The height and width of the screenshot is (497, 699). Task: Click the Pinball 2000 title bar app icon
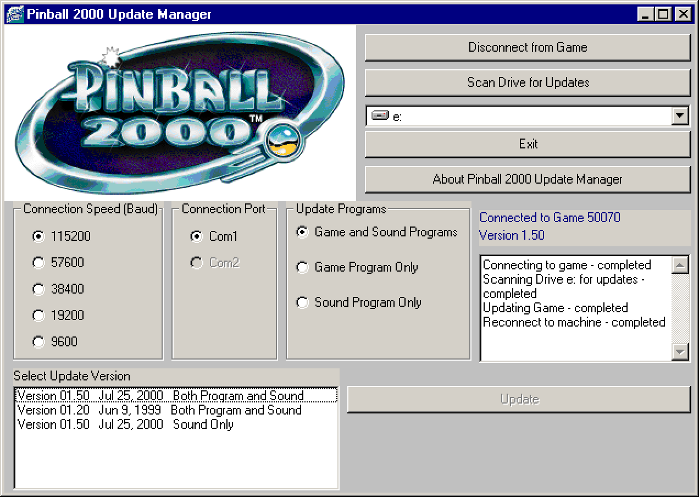tap(15, 14)
